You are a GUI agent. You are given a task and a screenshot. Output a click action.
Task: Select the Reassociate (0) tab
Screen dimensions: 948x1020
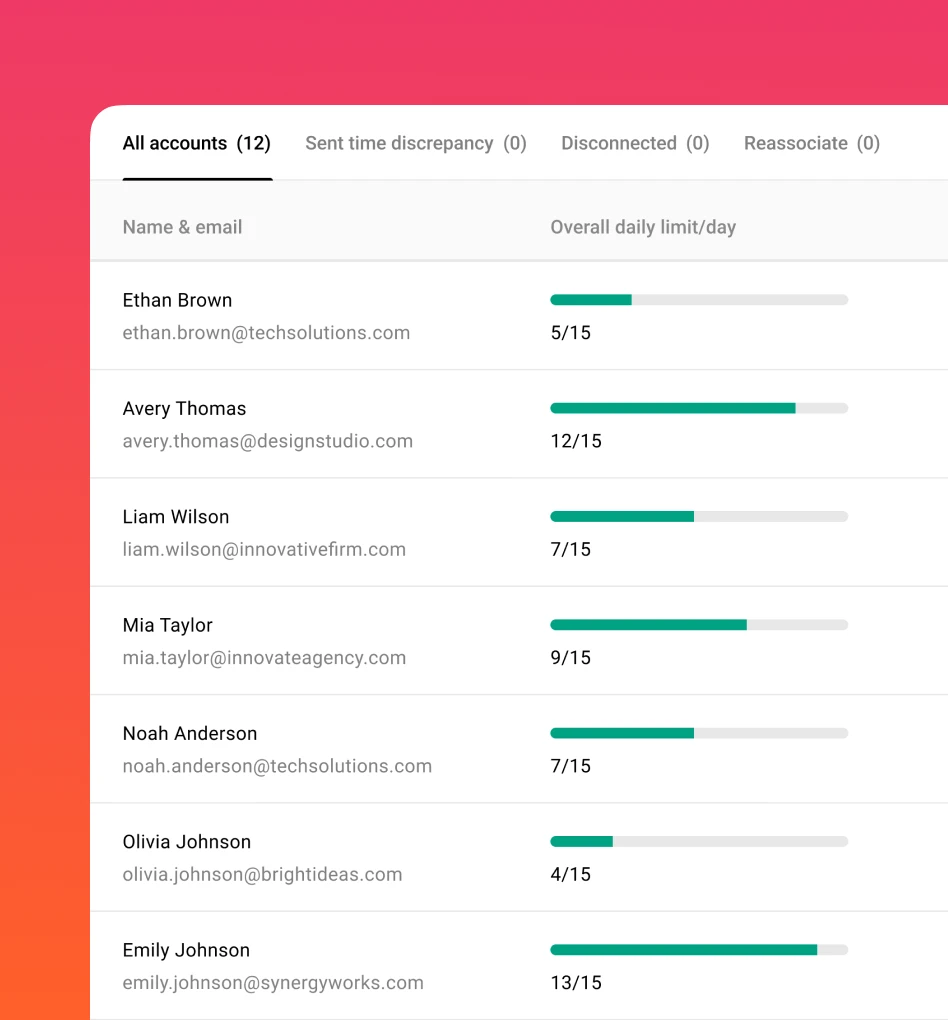coord(811,143)
